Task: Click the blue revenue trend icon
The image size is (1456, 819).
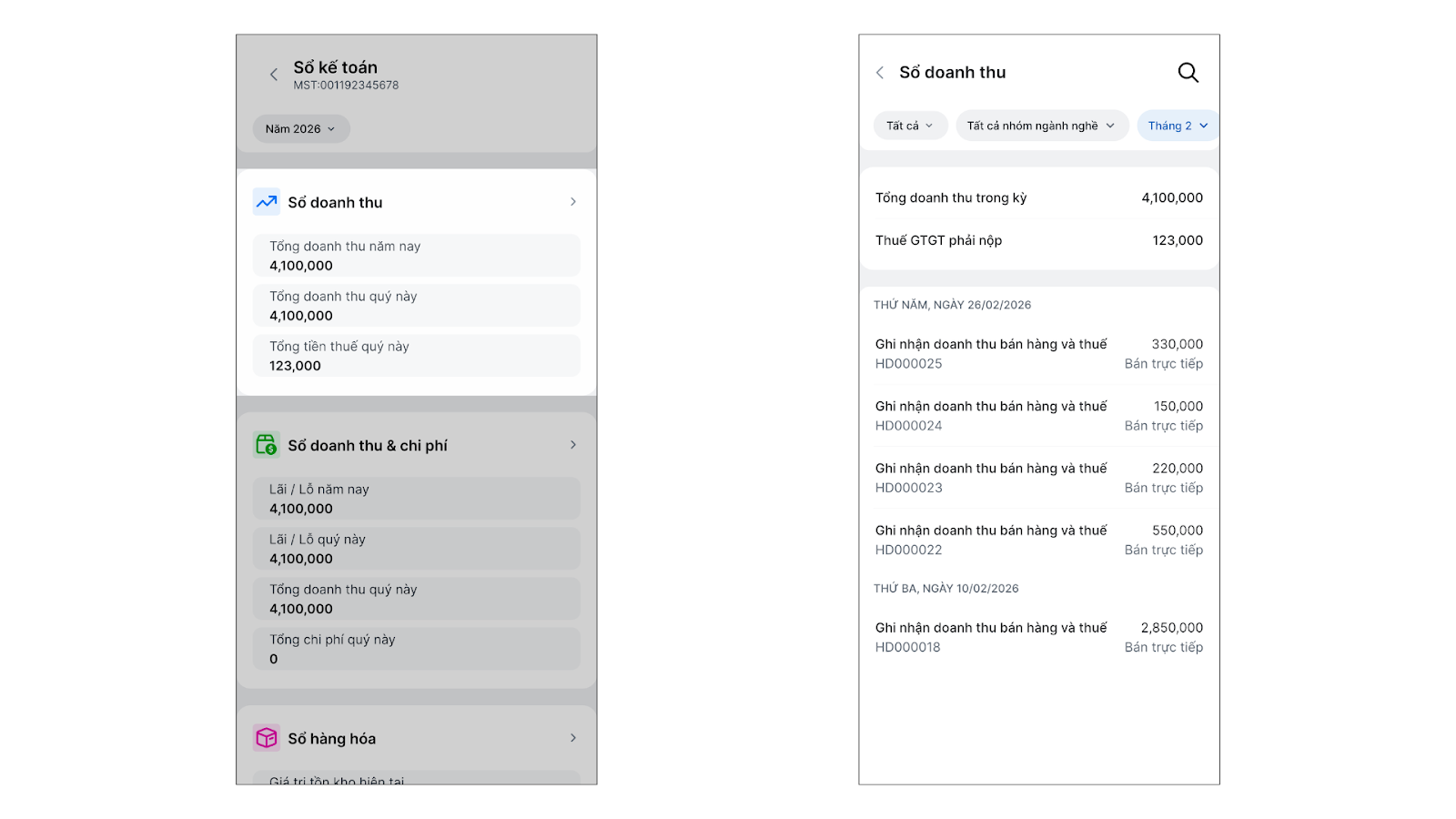Action: click(x=267, y=202)
